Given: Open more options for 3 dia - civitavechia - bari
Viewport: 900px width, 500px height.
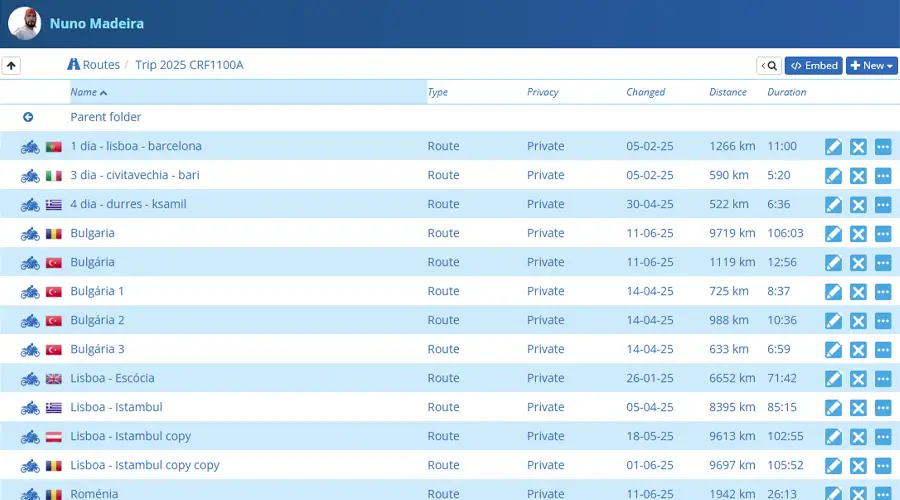Looking at the screenshot, I should 883,176.
